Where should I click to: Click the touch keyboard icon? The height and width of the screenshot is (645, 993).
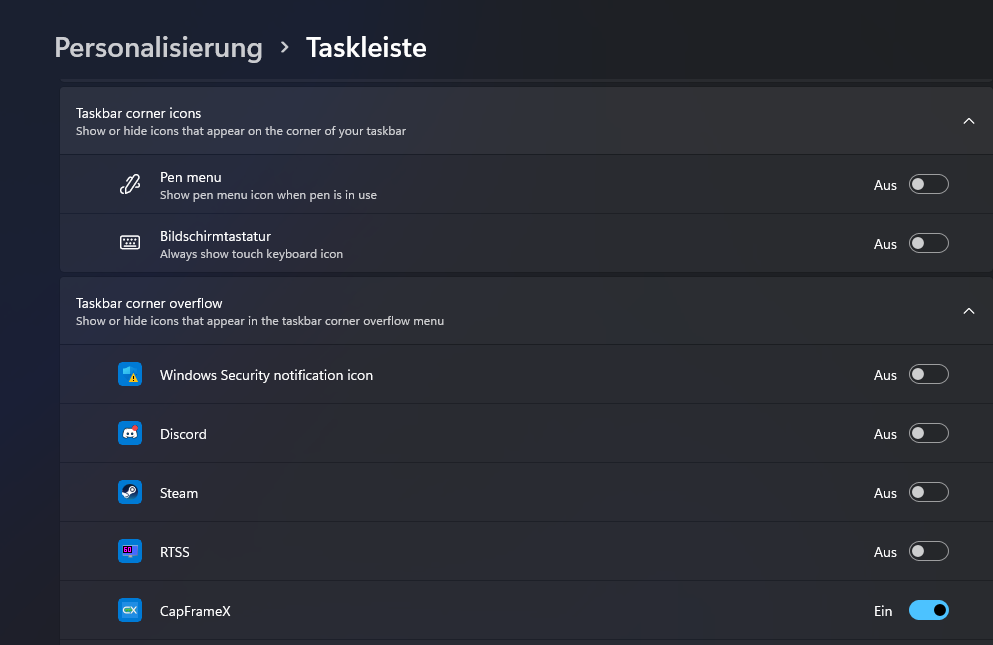pyautogui.click(x=130, y=242)
